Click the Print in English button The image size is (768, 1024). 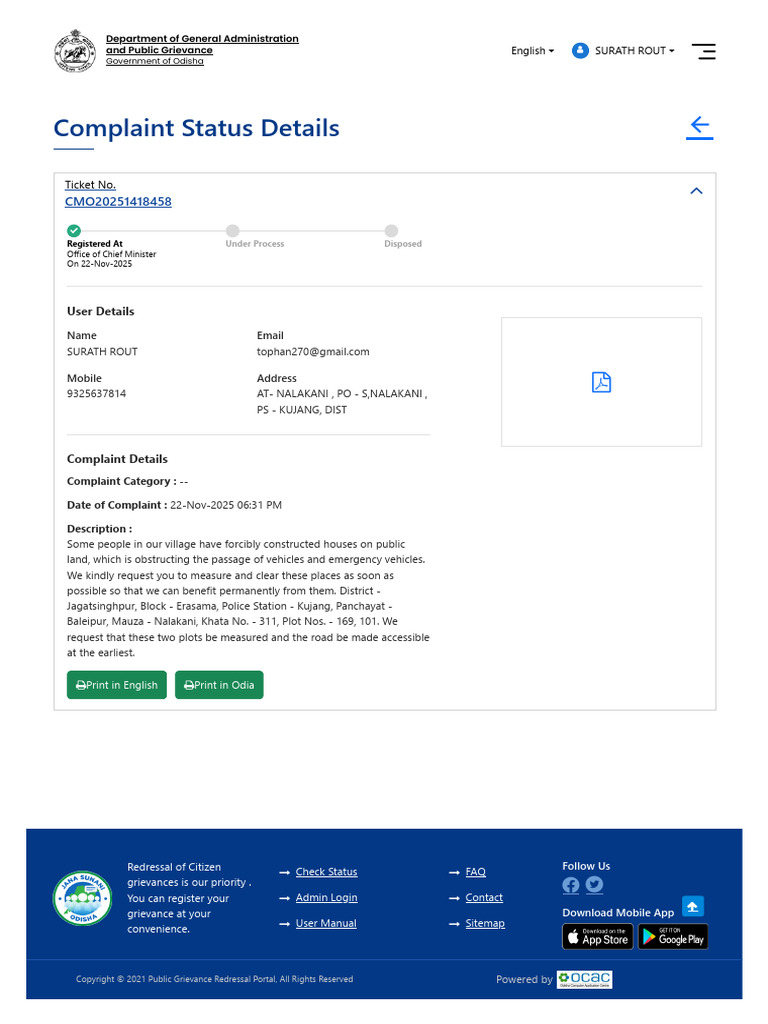117,685
